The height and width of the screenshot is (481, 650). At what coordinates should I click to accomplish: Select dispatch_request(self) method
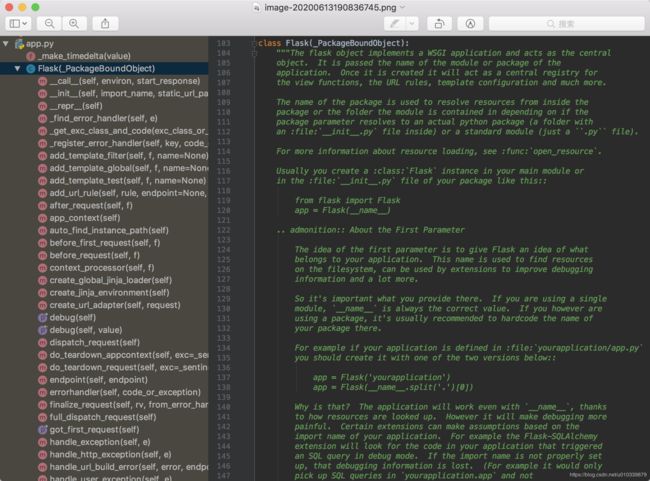95,343
